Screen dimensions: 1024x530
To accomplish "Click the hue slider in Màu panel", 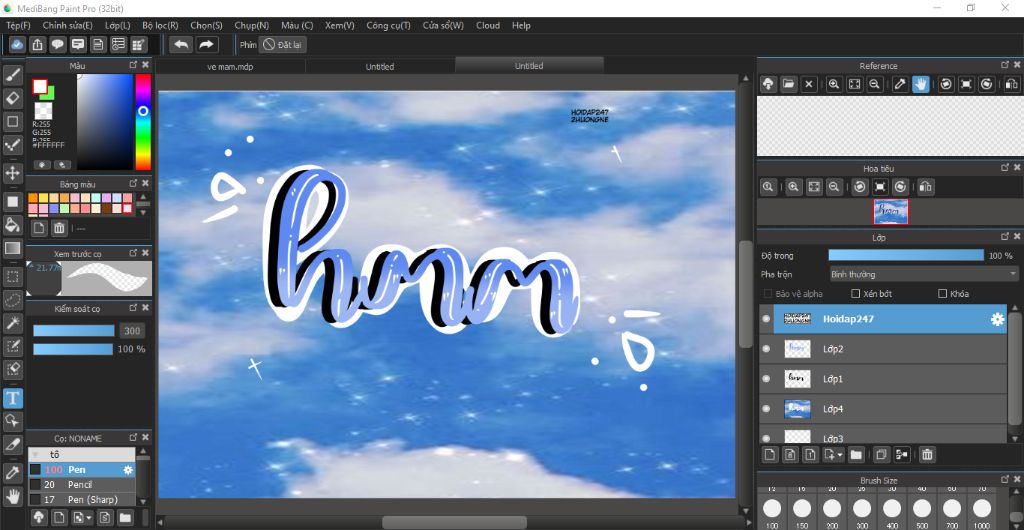I will (143, 121).
